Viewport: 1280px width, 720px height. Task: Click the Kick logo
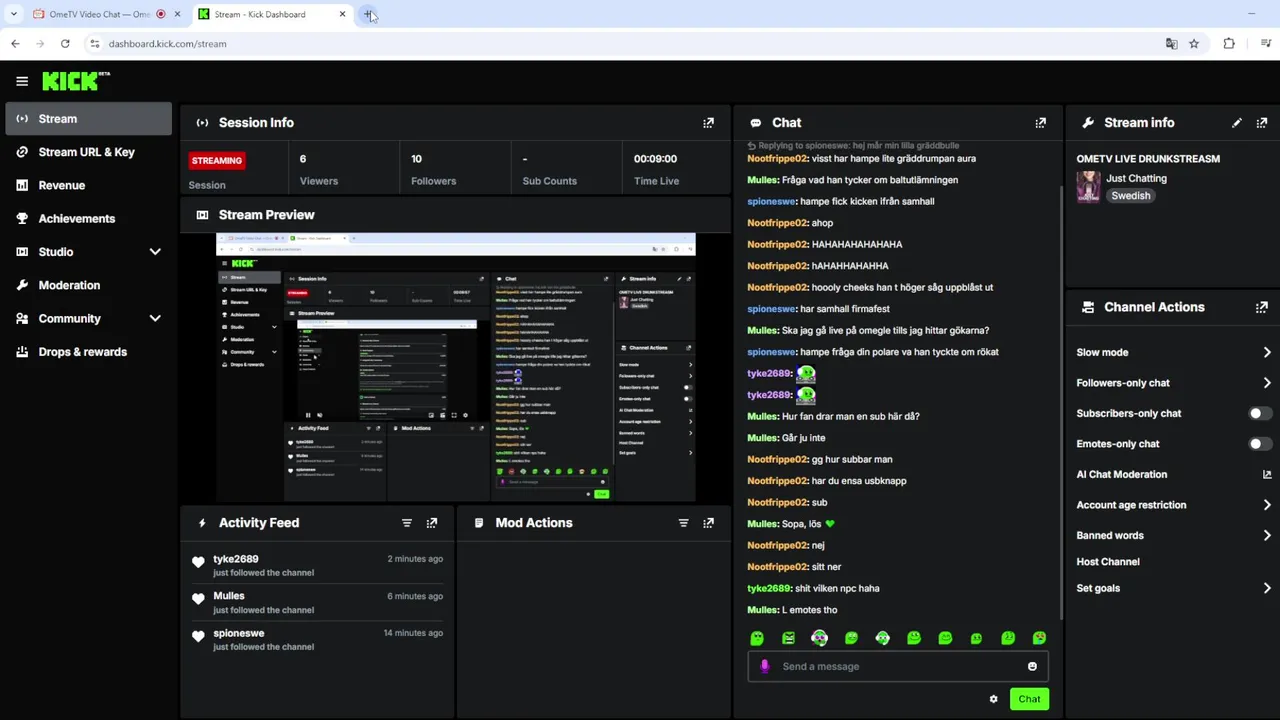75,81
